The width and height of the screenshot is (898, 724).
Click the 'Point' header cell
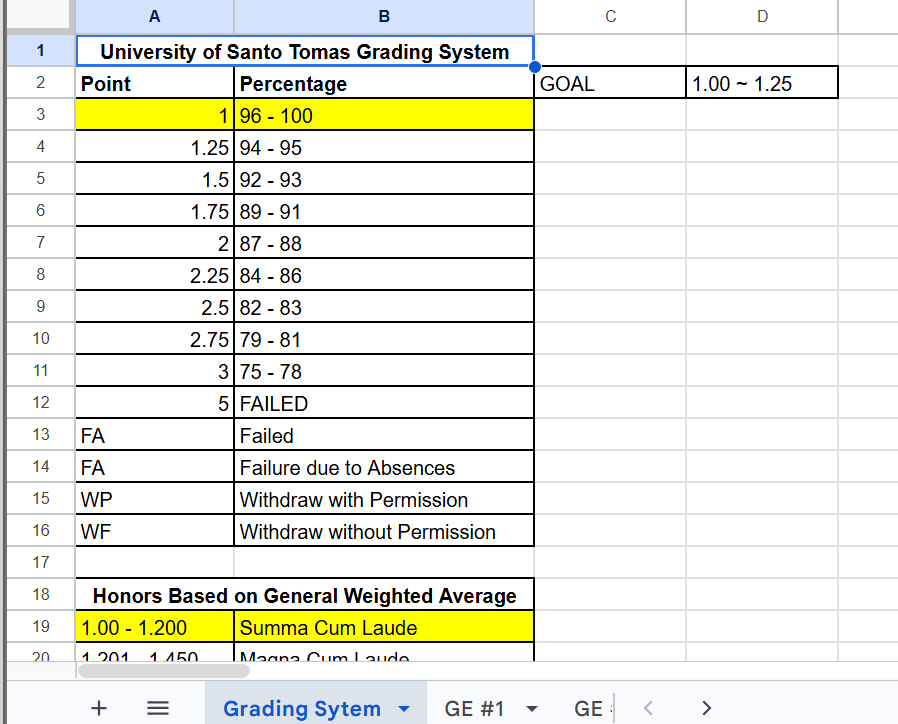coord(155,84)
